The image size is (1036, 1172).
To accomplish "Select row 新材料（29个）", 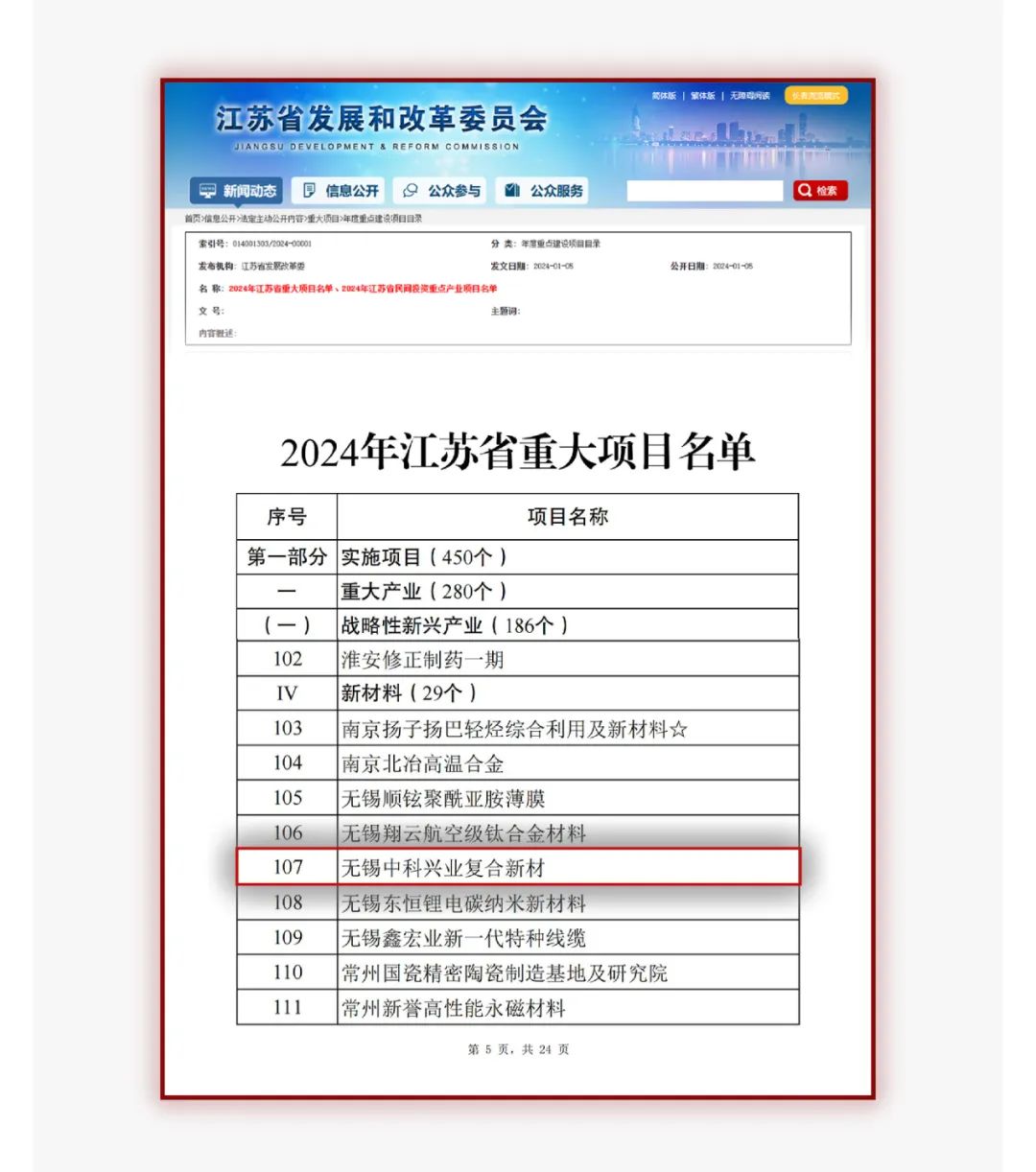I will click(x=518, y=693).
